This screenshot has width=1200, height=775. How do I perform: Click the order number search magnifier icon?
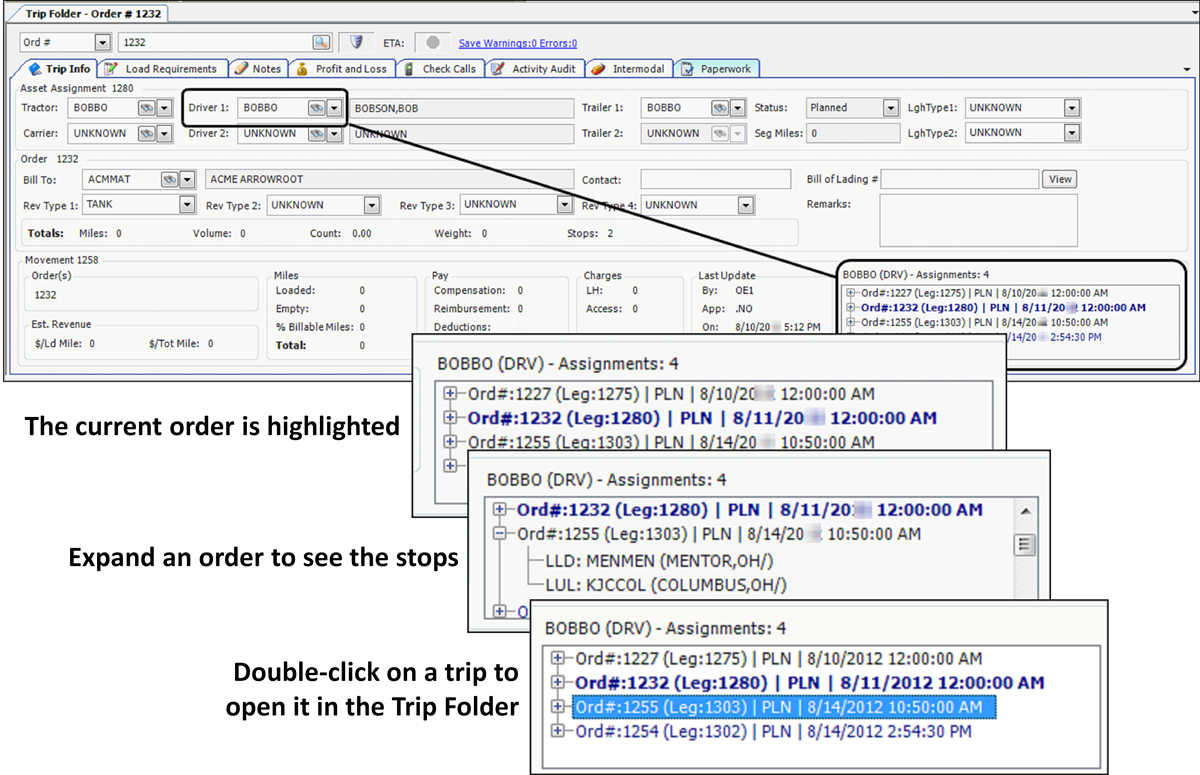point(320,43)
